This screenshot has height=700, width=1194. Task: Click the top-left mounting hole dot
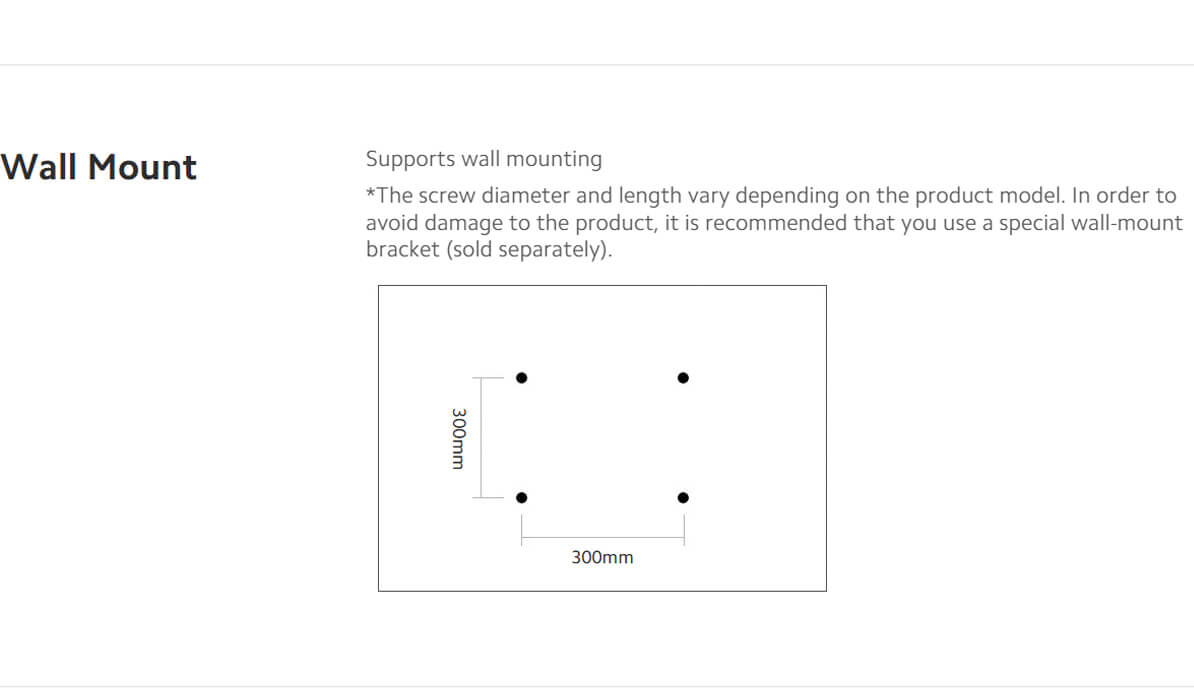pyautogui.click(x=521, y=378)
